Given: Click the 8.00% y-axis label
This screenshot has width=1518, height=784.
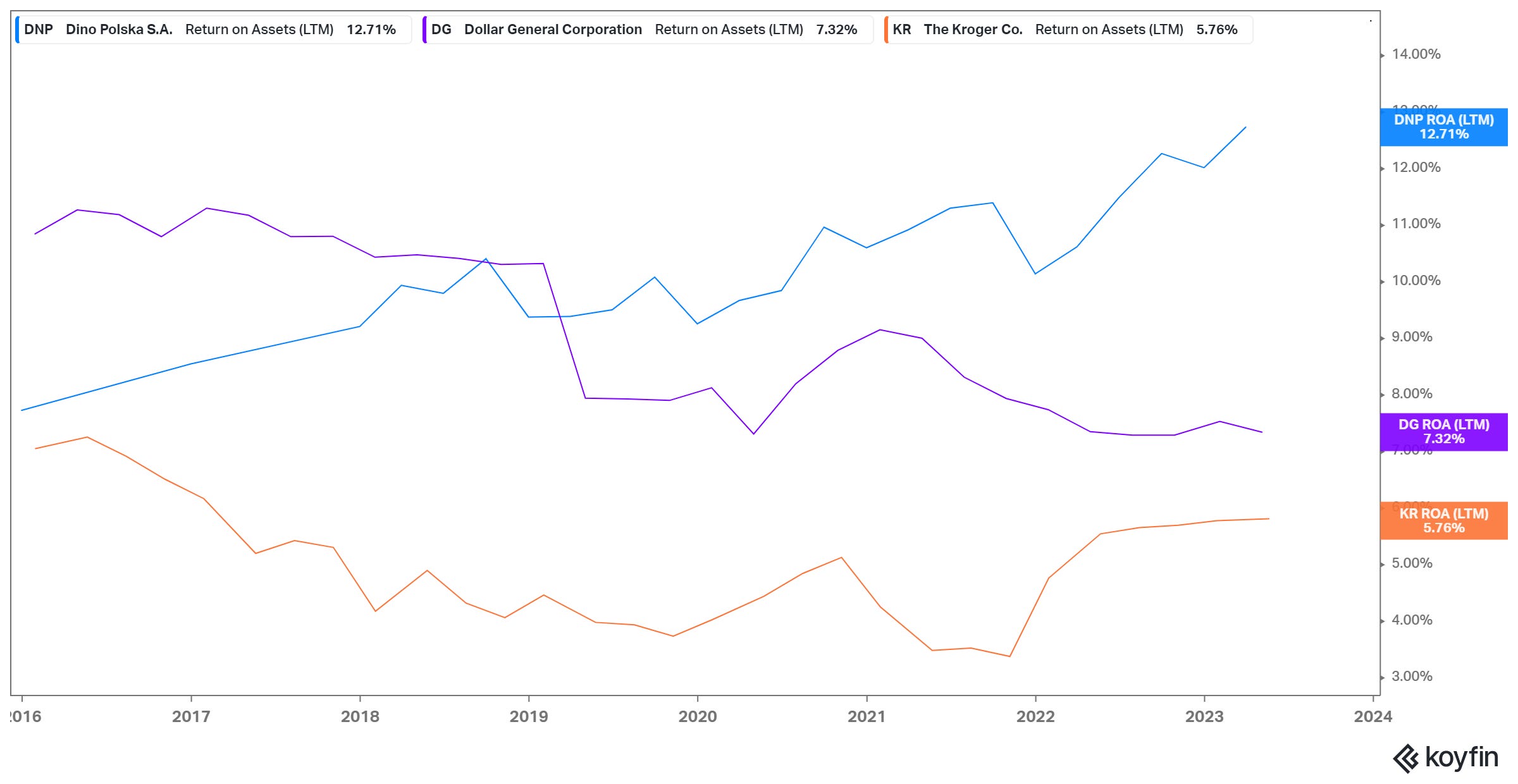Looking at the screenshot, I should [x=1412, y=394].
